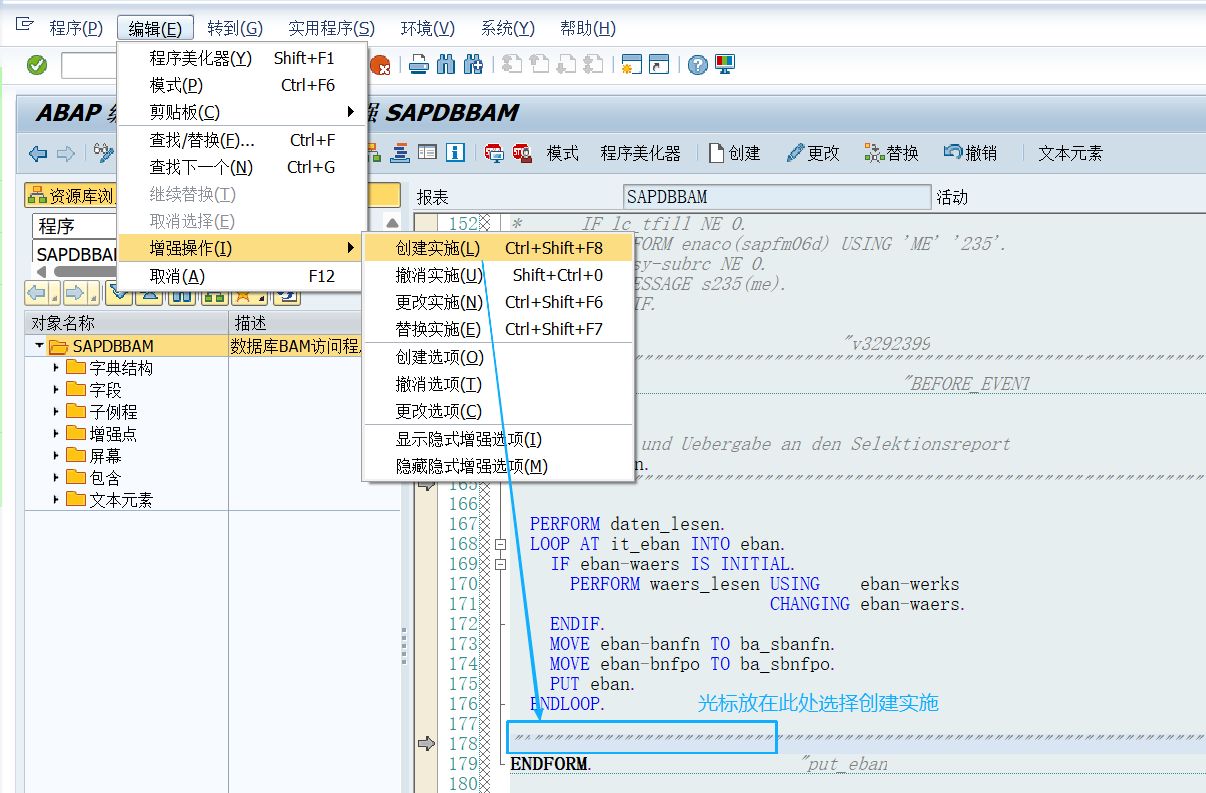
Task: Expand the 子例程 folder
Action: [x=57, y=409]
